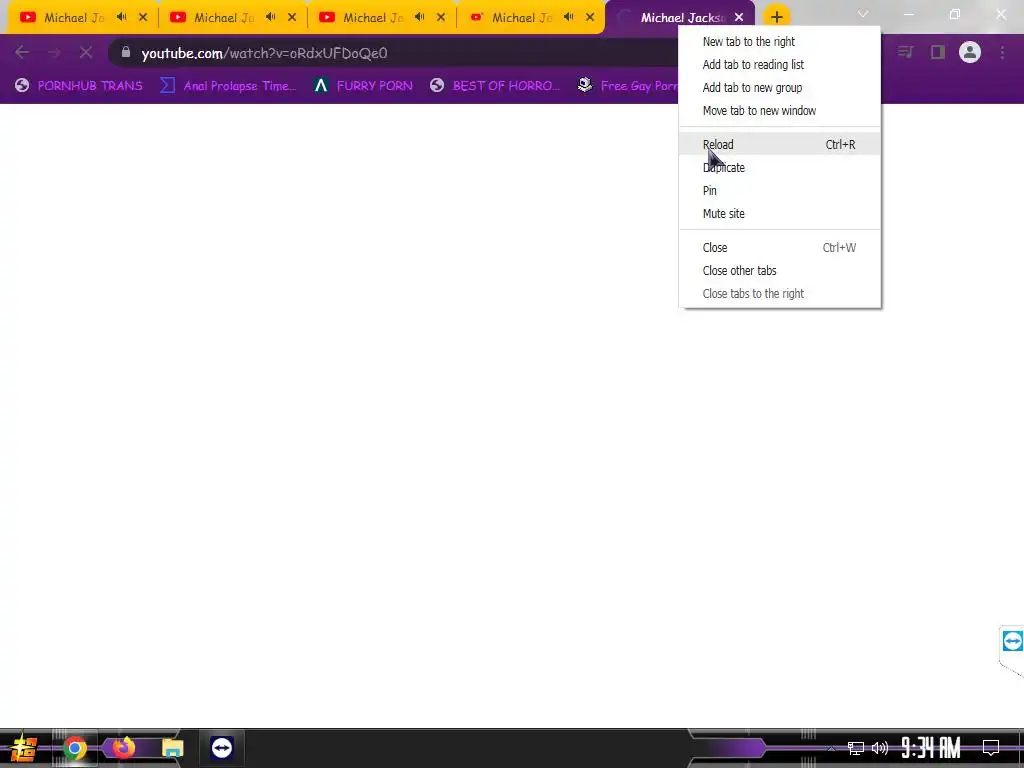Choose 'Add tab to new group'

[780, 88]
